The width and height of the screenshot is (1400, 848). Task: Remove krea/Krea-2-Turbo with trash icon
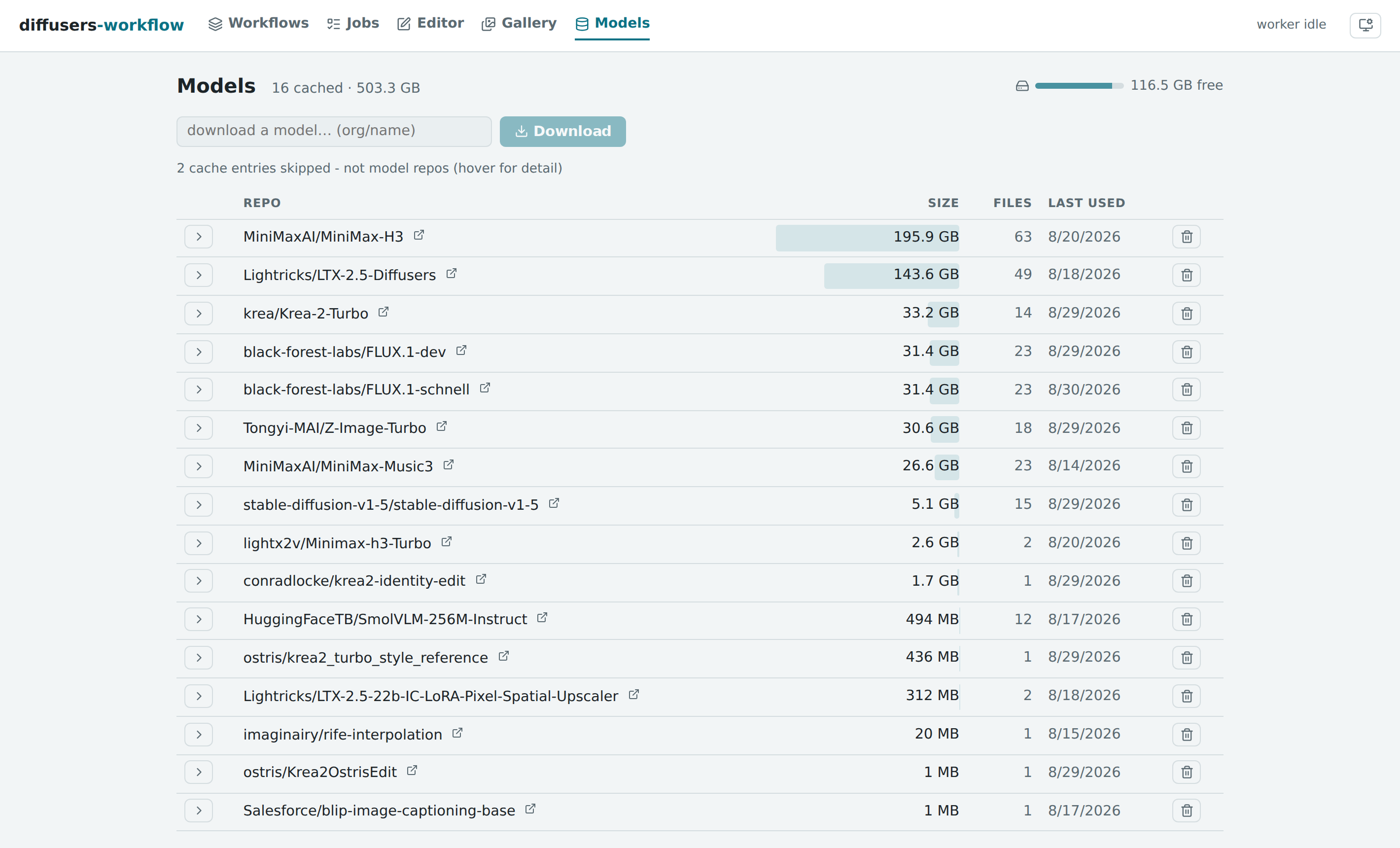click(1187, 314)
